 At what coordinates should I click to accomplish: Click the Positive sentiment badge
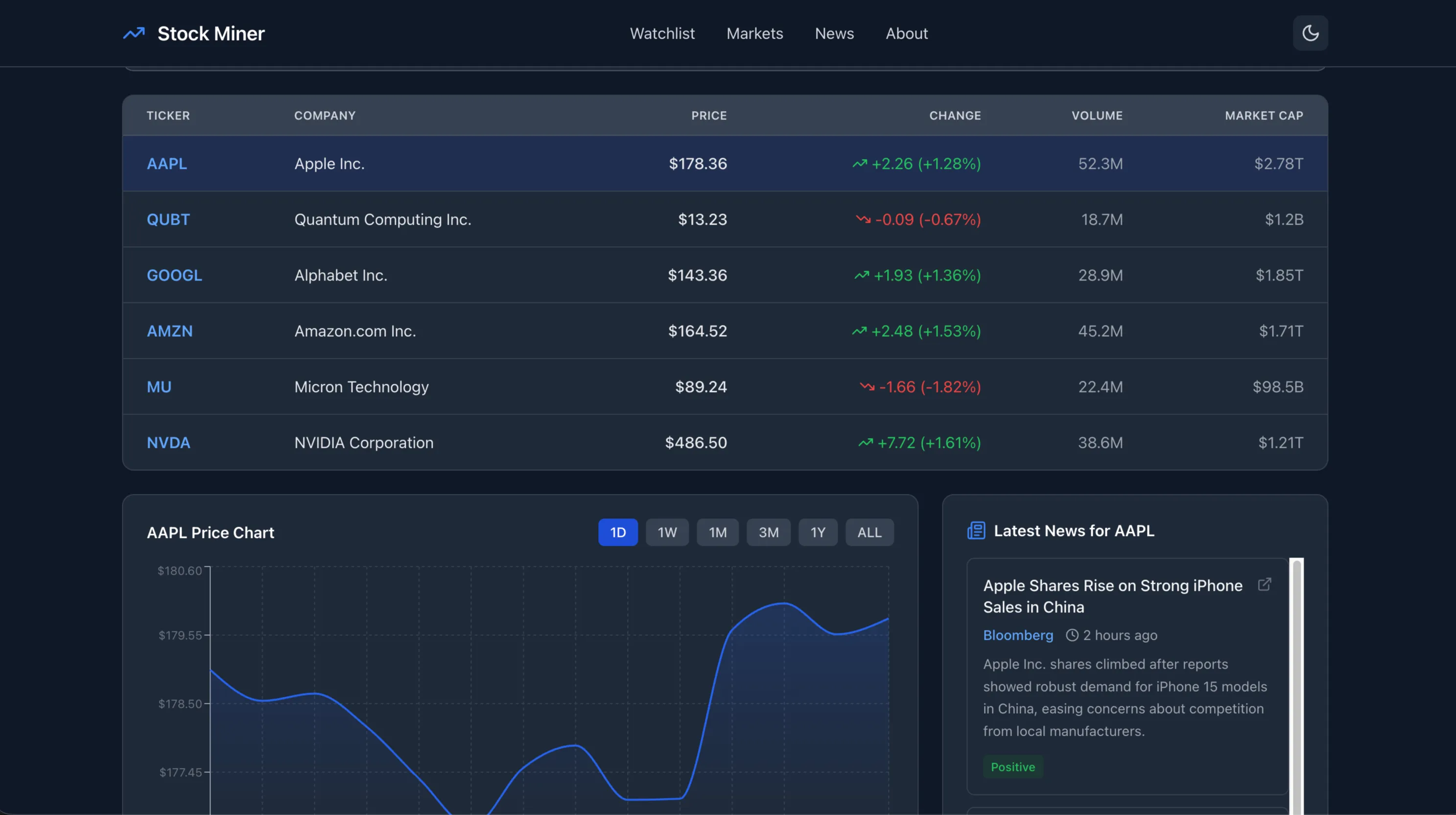point(1013,767)
